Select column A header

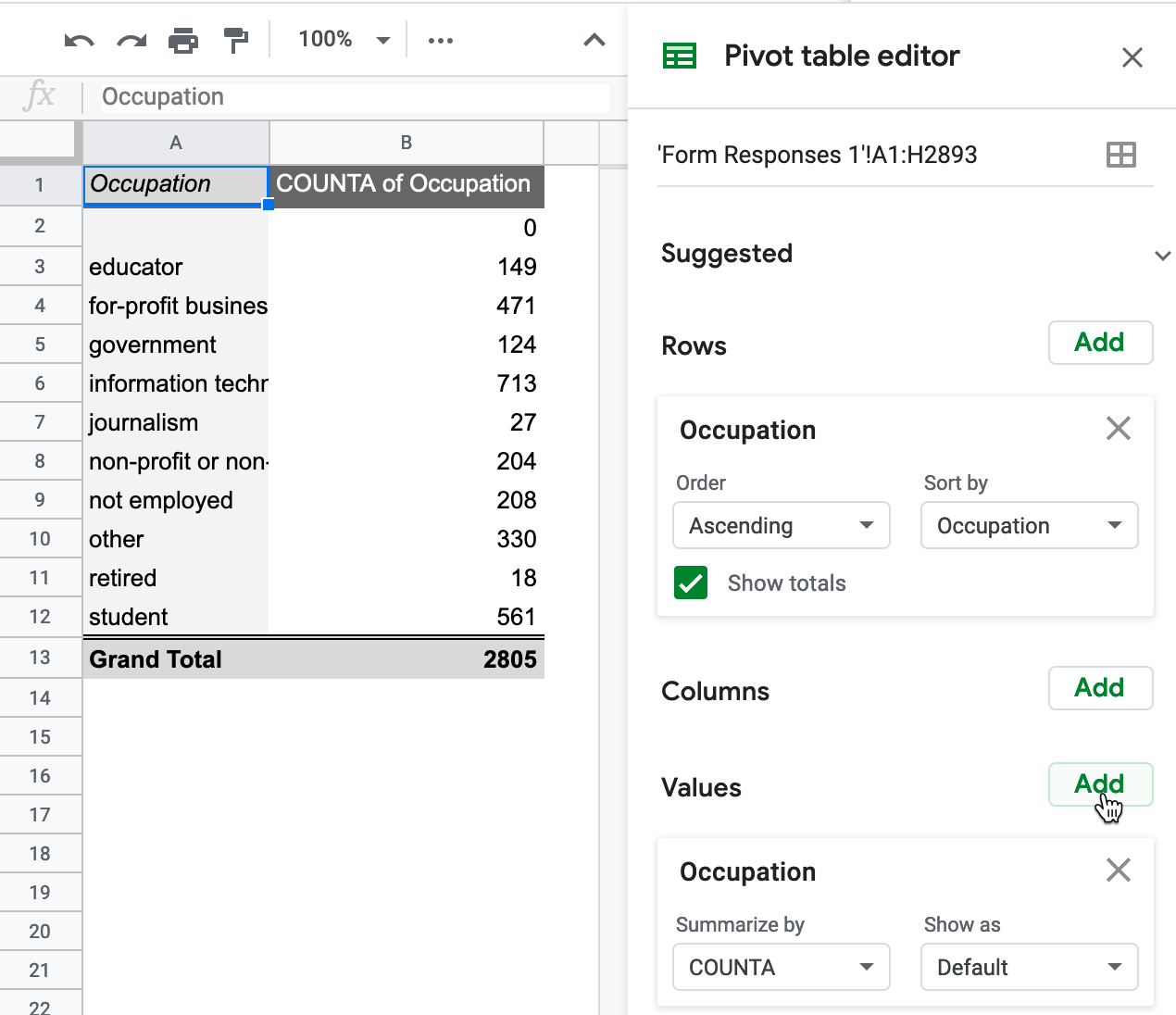tap(176, 143)
